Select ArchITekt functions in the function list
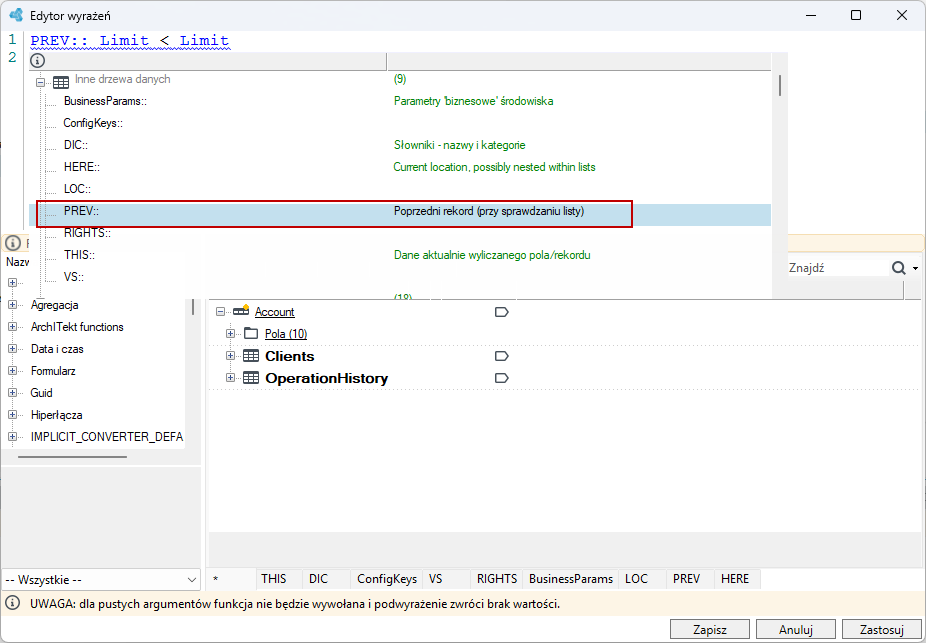This screenshot has width=926, height=643. pos(77,327)
